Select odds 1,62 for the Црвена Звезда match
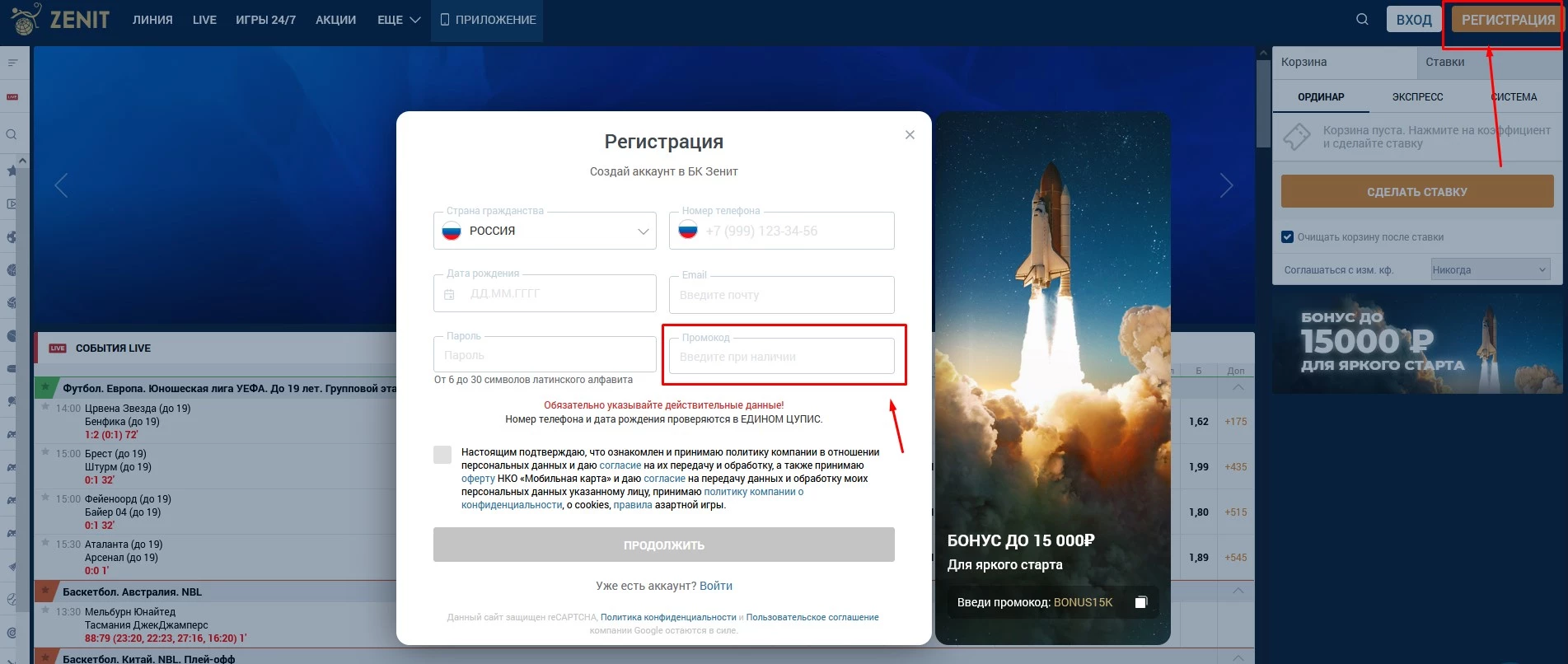 (x=1198, y=422)
